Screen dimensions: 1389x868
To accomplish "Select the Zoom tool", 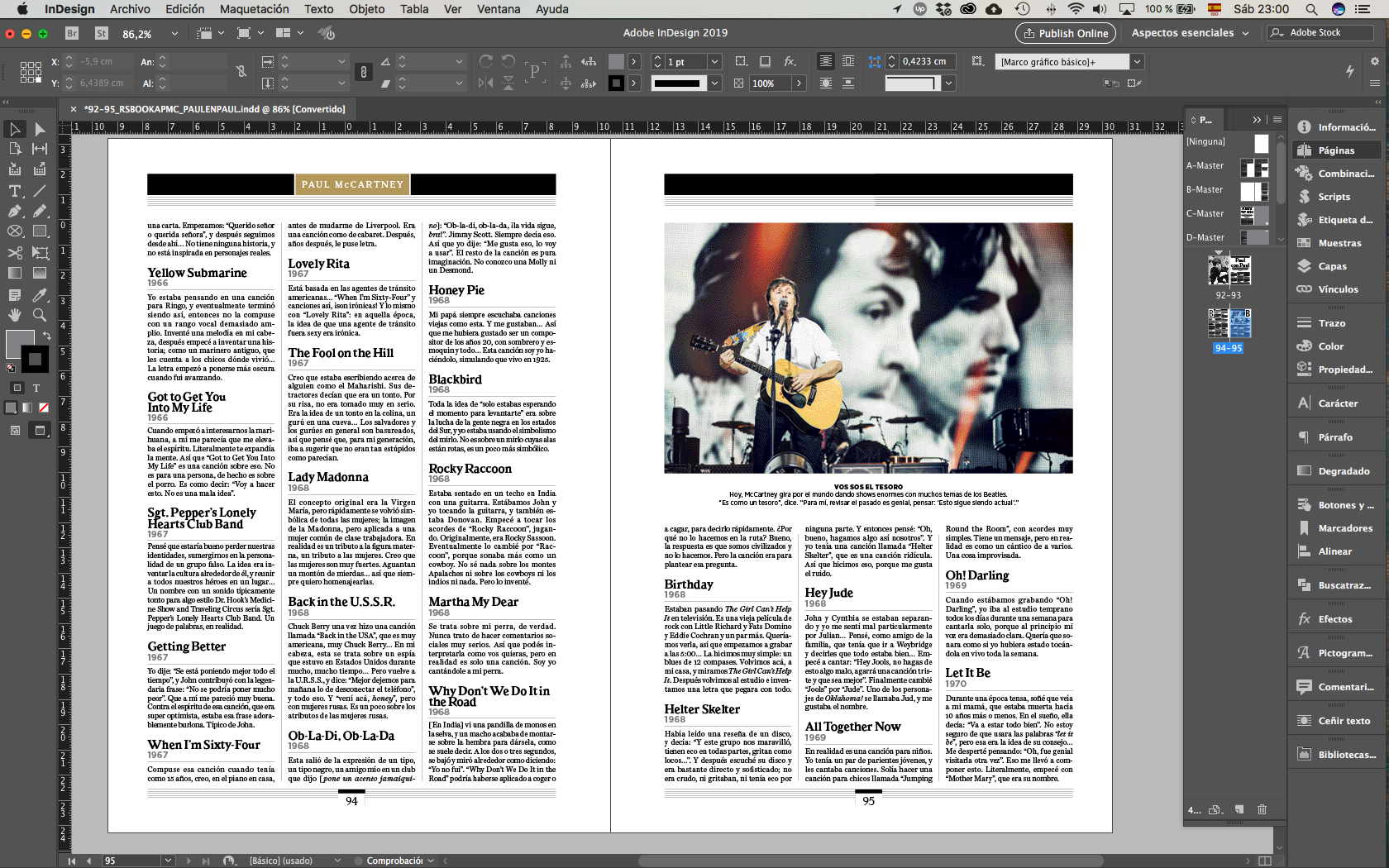I will (40, 315).
